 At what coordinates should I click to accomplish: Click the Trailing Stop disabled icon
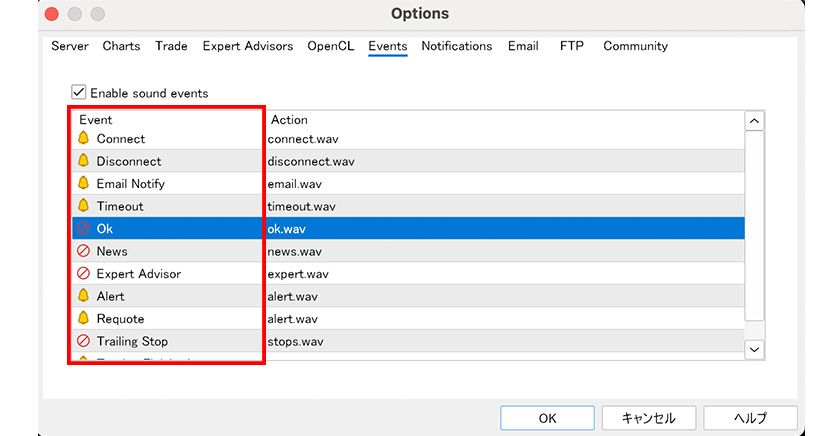(84, 341)
